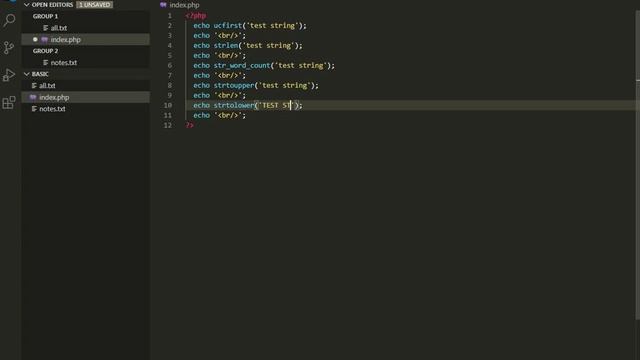Click the file icon of all.txt in BASIC
The image size is (640, 360).
point(34,86)
